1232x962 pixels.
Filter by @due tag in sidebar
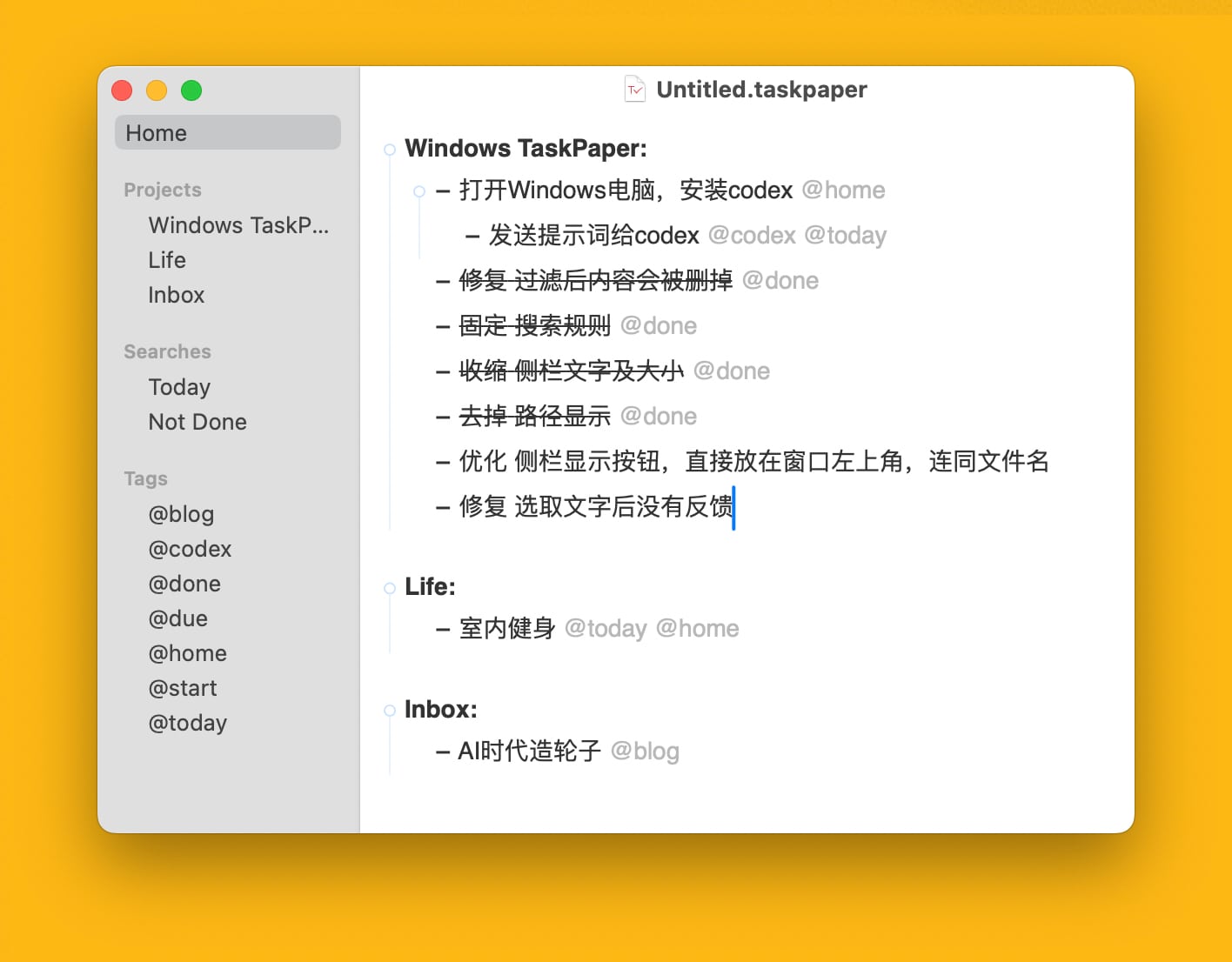tap(178, 618)
